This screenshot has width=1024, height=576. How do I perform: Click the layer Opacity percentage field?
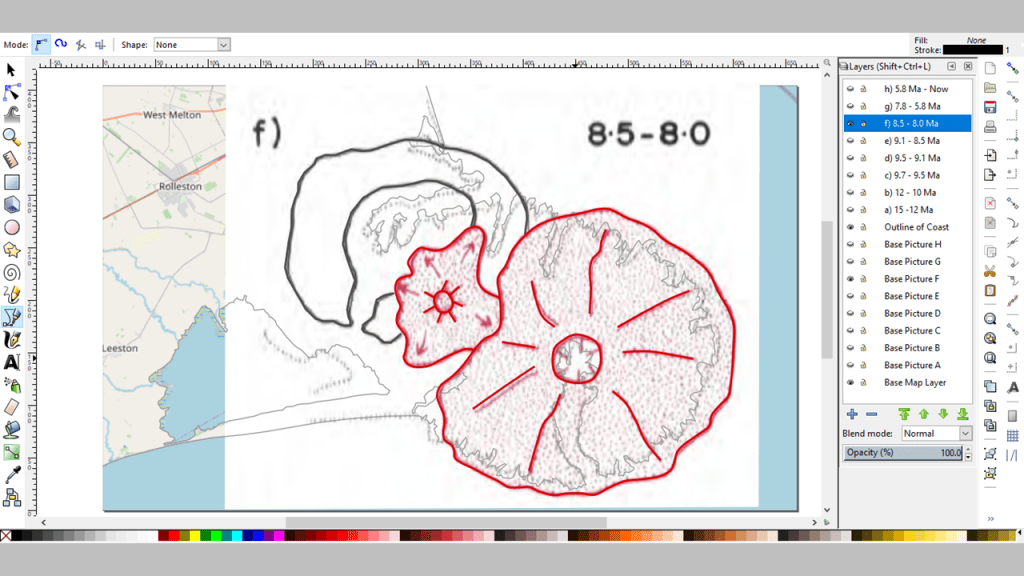[x=903, y=453]
